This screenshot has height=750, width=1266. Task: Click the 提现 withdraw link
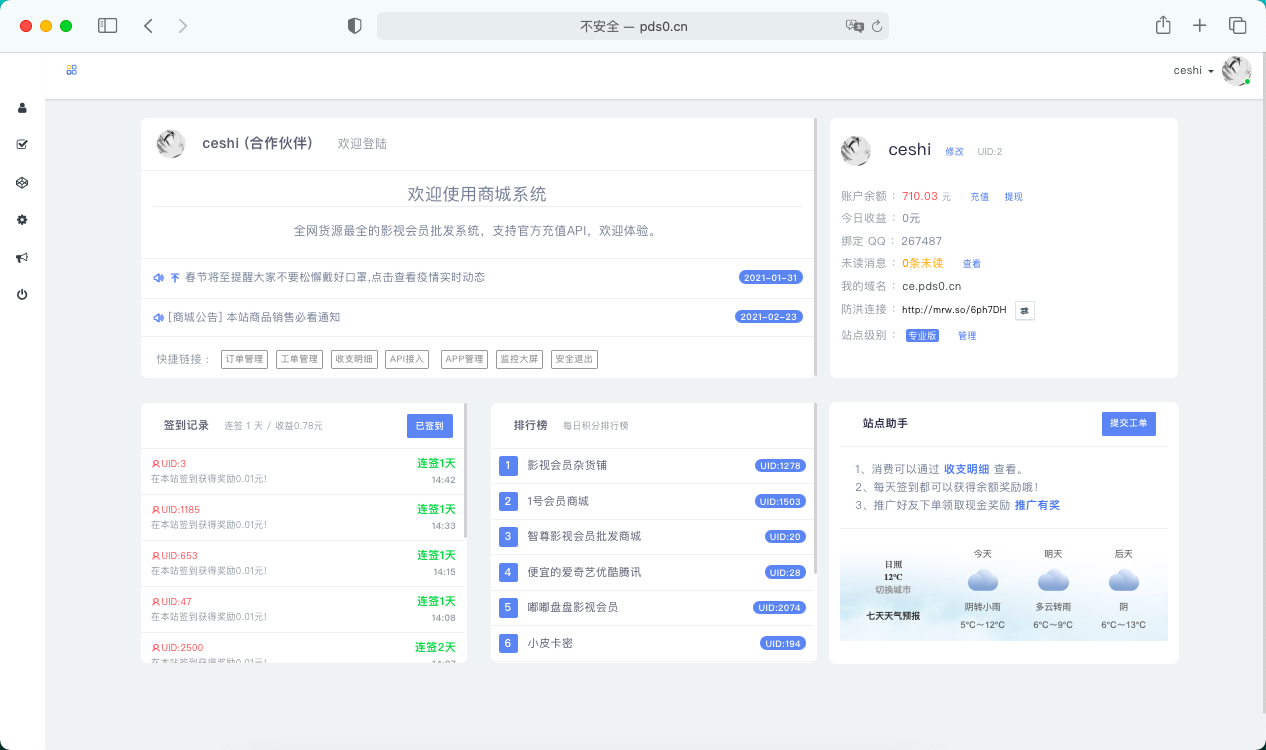click(1013, 197)
